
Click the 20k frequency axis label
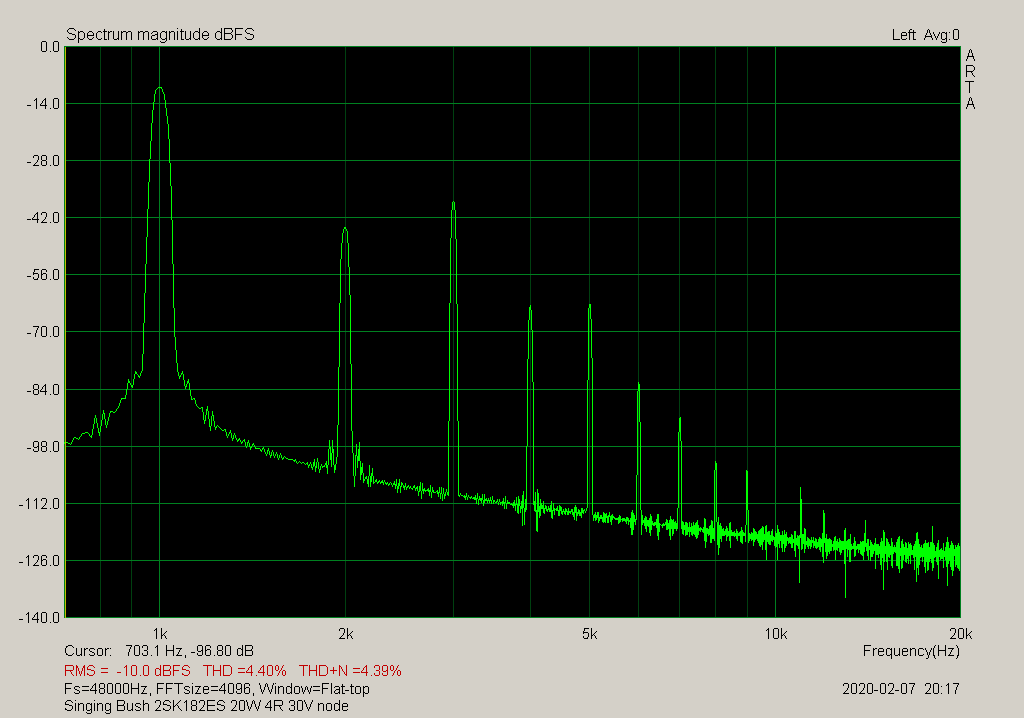coord(961,634)
